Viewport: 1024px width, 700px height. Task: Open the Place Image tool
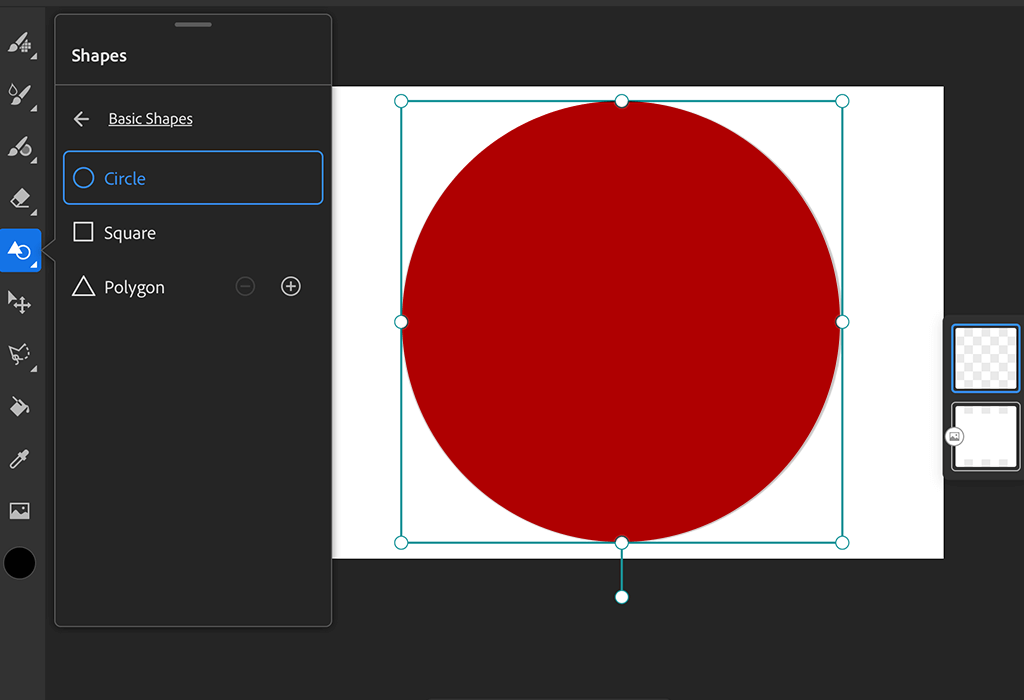tap(20, 510)
